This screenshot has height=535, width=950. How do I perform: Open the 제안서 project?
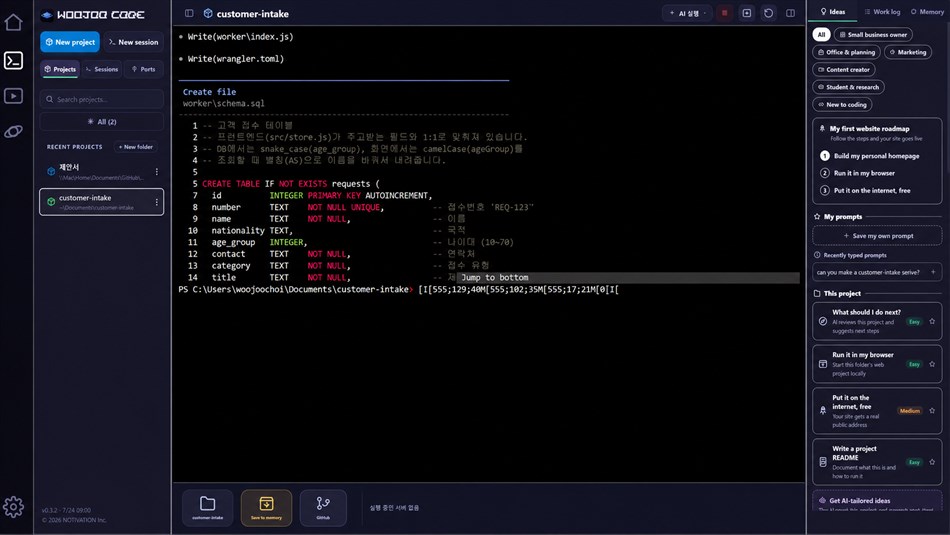tap(101, 171)
